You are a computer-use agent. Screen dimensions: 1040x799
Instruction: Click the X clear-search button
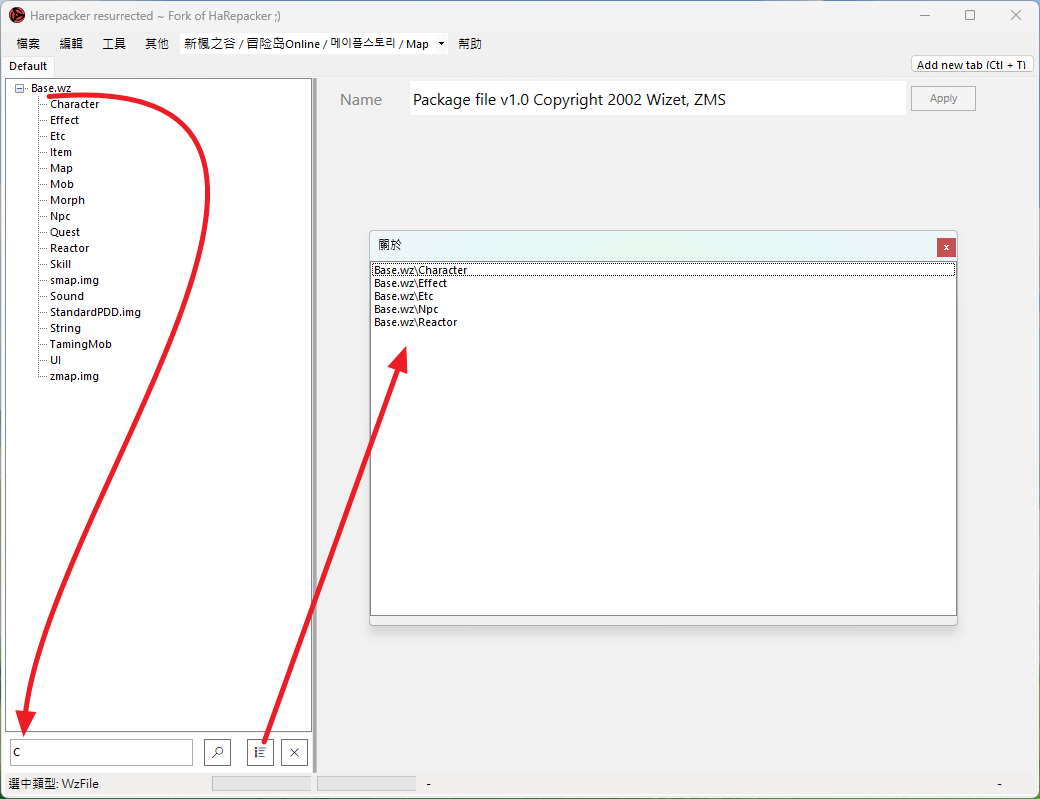click(x=294, y=753)
